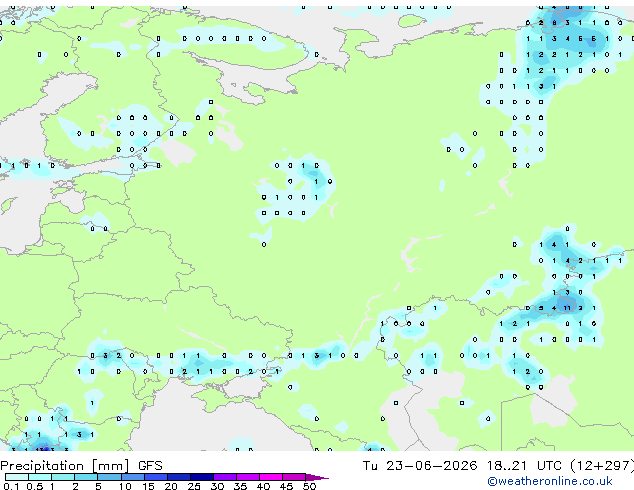The height and width of the screenshot is (490, 634).
Task: Click the 5–10 mm legend swatch
Action: point(109,477)
